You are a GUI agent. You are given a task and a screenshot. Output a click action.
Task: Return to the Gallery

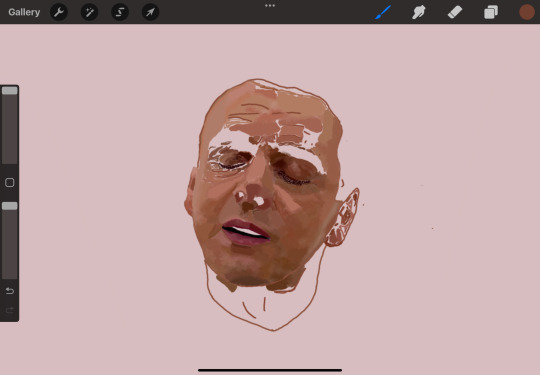pos(24,12)
